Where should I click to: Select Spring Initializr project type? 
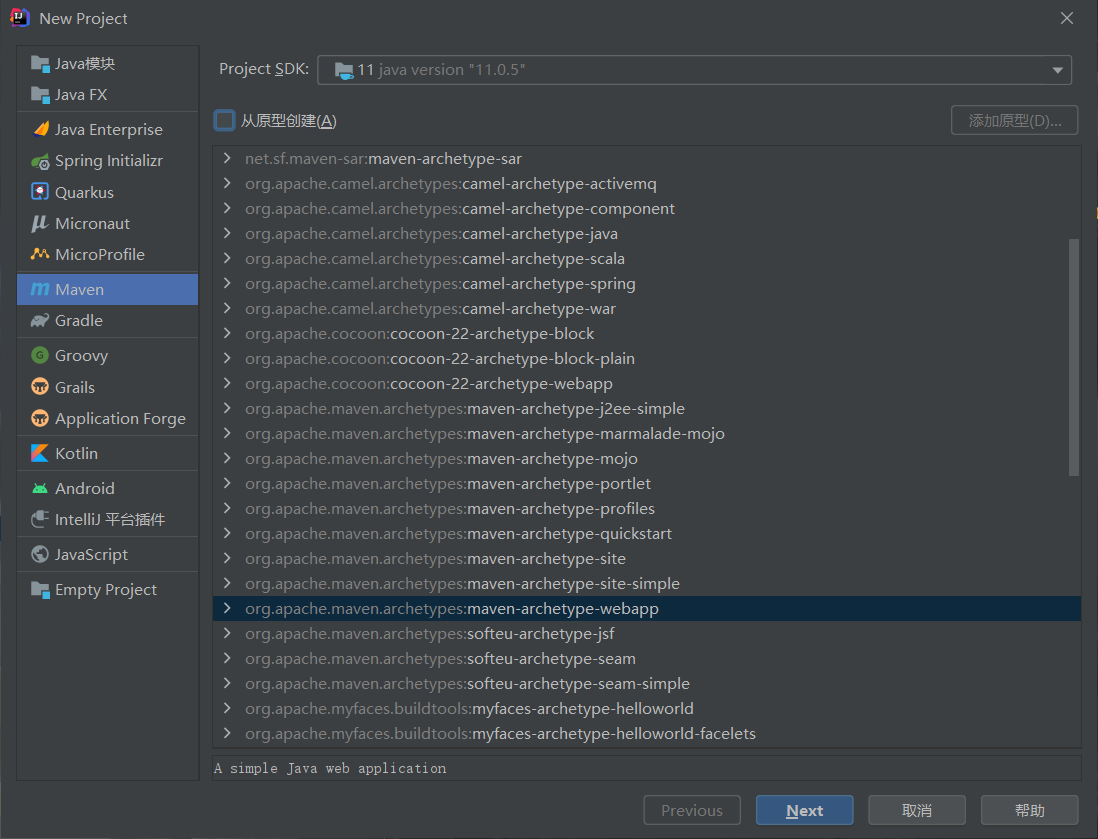pos(108,161)
